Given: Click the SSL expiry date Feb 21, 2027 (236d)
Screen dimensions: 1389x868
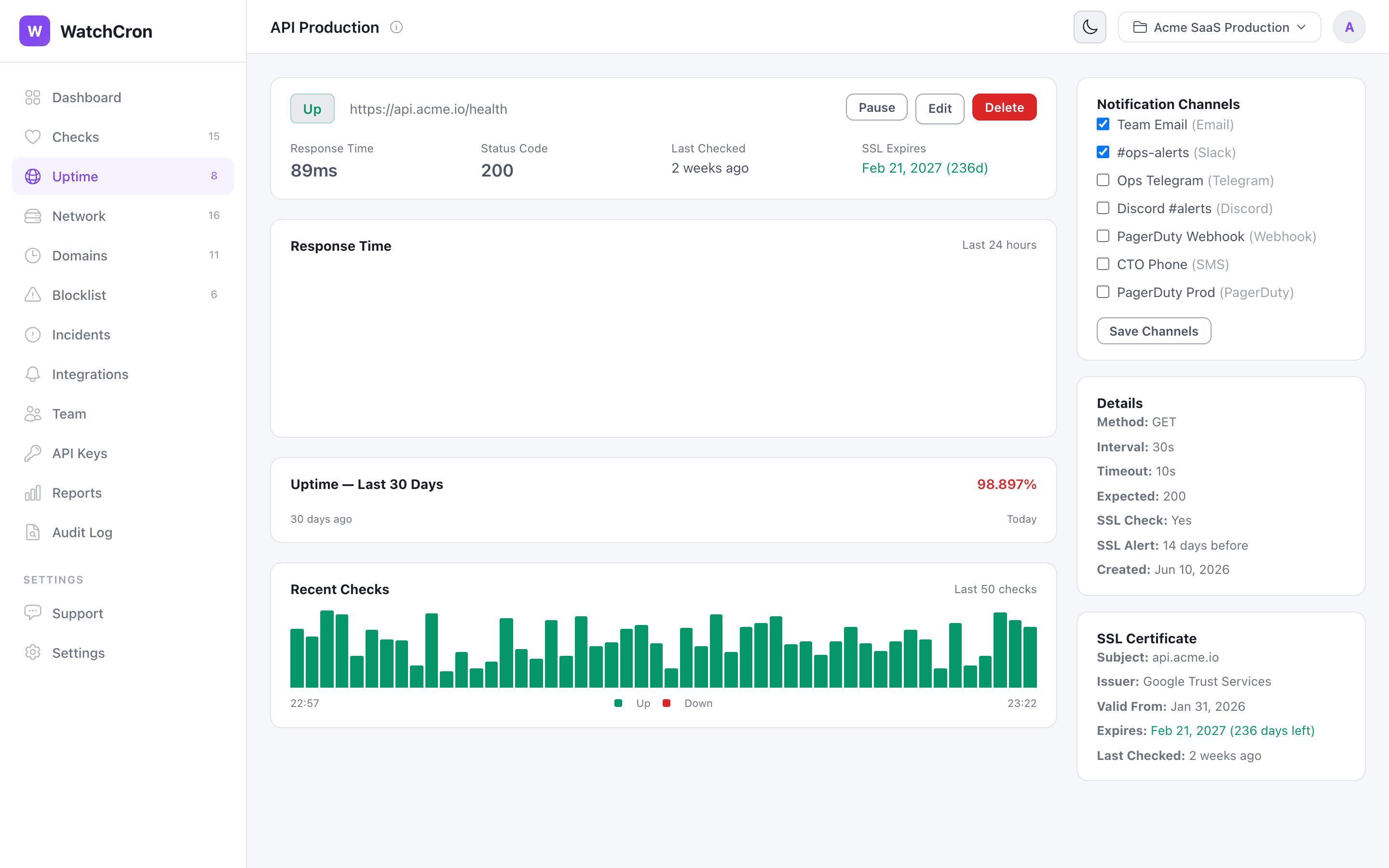Looking at the screenshot, I should (925, 168).
